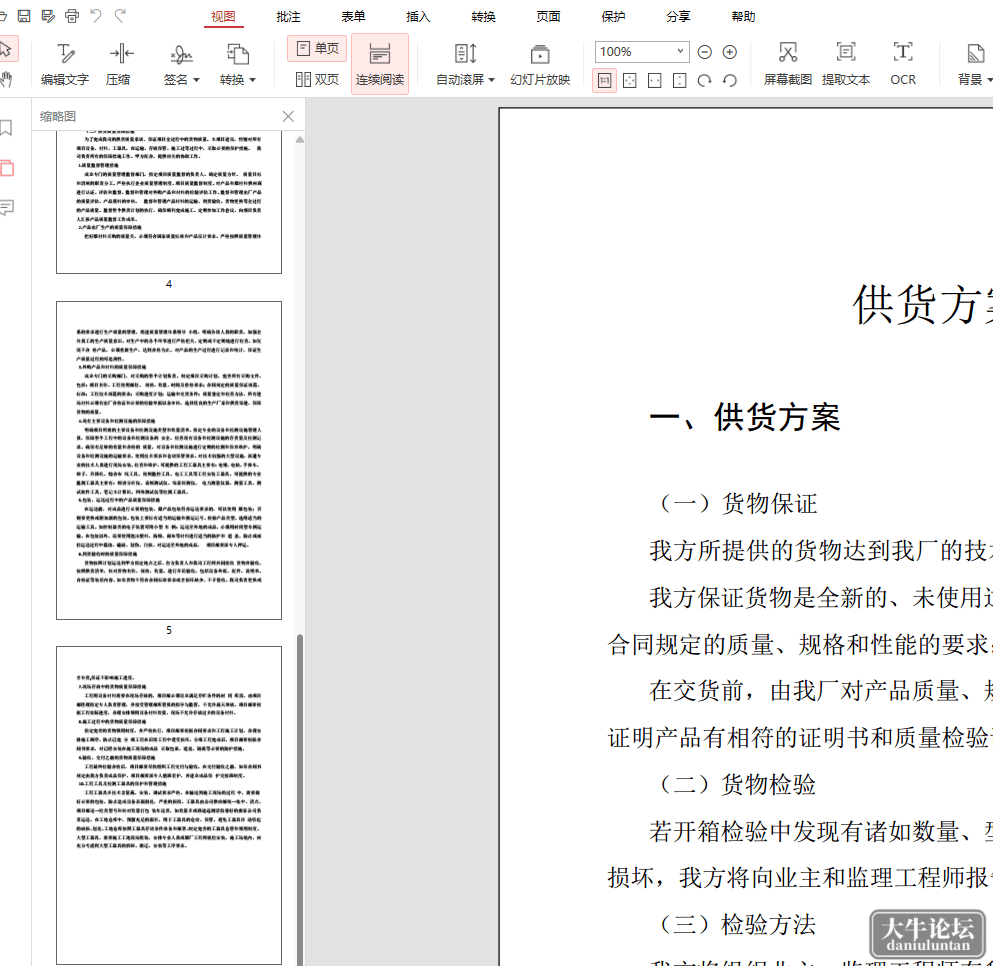Close the 缩略图 thumbnail panel
This screenshot has height=966, width=993.
click(288, 116)
